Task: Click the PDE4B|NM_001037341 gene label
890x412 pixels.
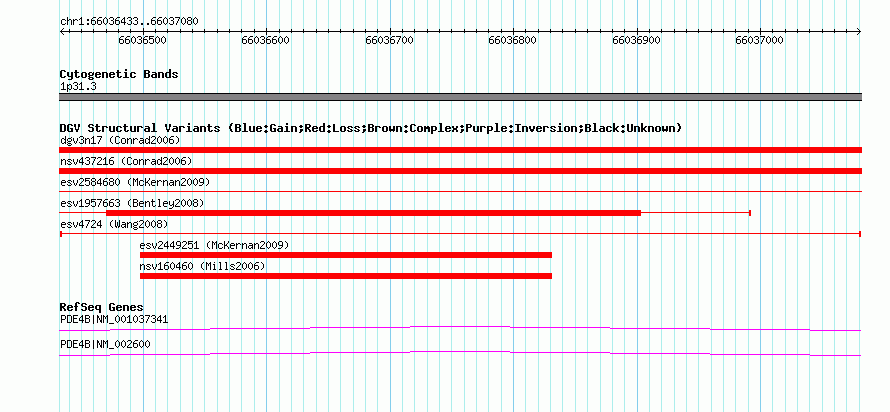Action: point(114,319)
